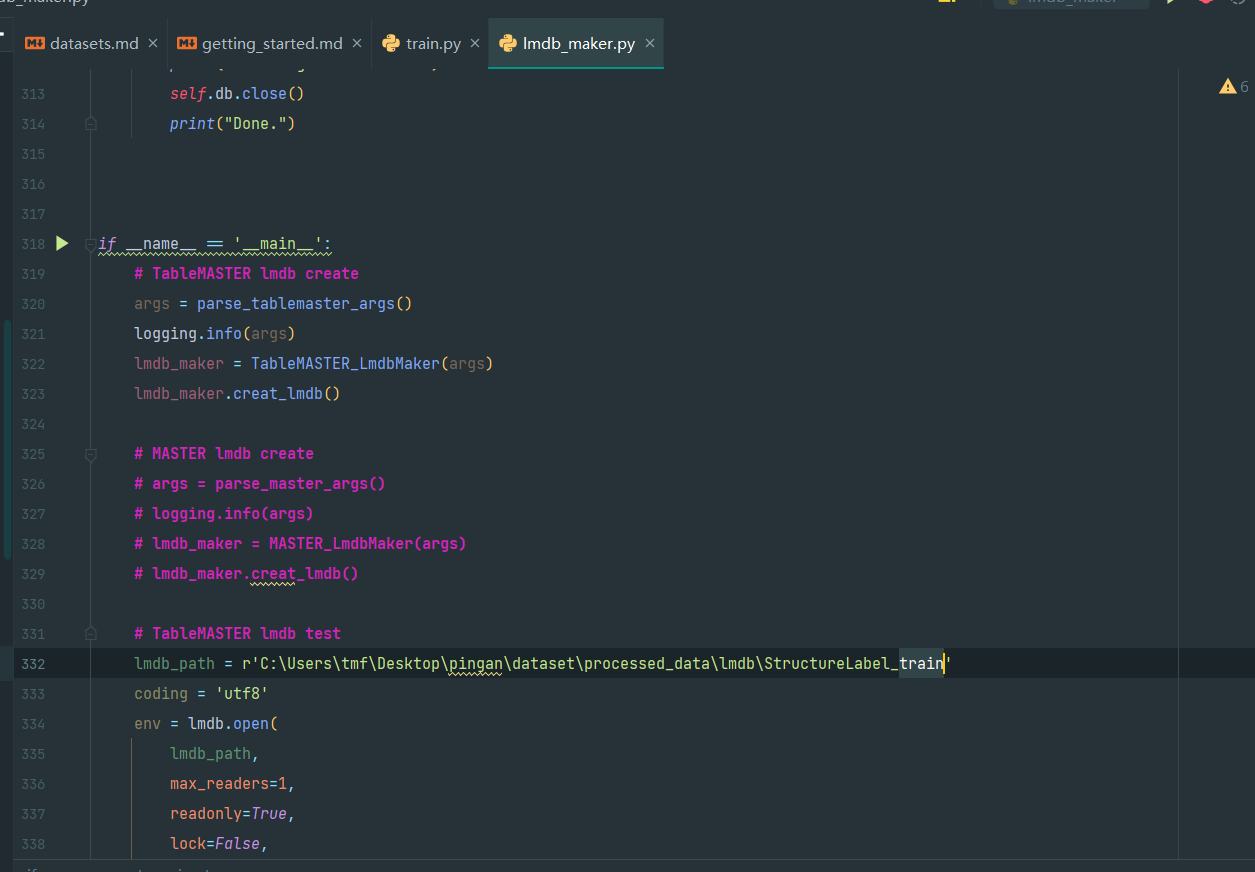
Task: Click the lmdb_path string ending in StructureLabel_train
Action: 597,663
